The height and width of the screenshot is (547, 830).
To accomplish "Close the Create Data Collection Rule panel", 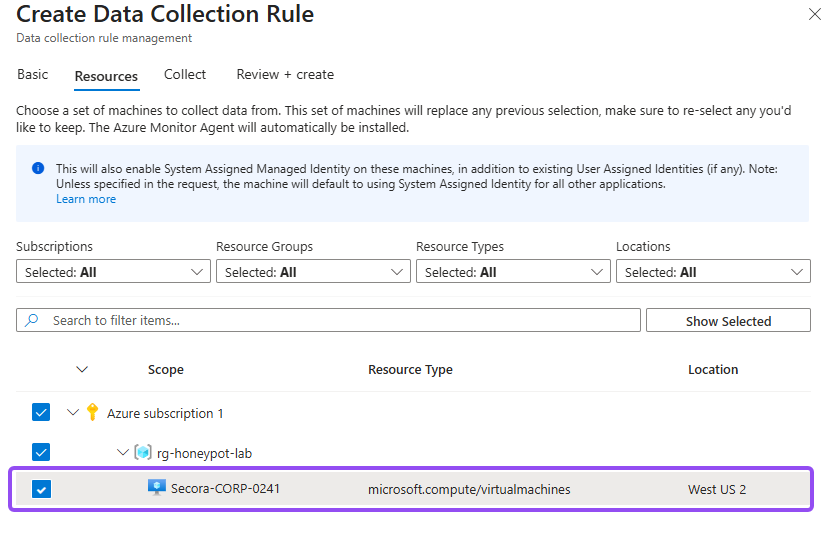I will click(815, 14).
